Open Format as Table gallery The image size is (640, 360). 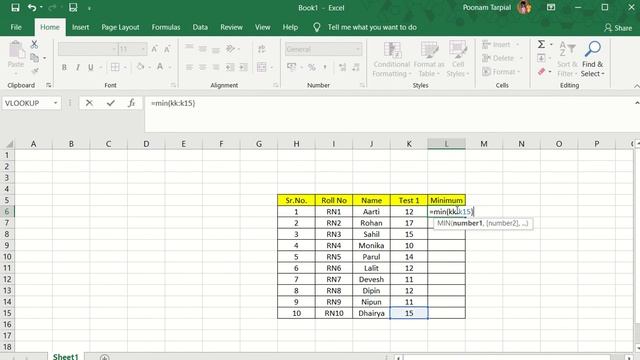click(x=429, y=59)
